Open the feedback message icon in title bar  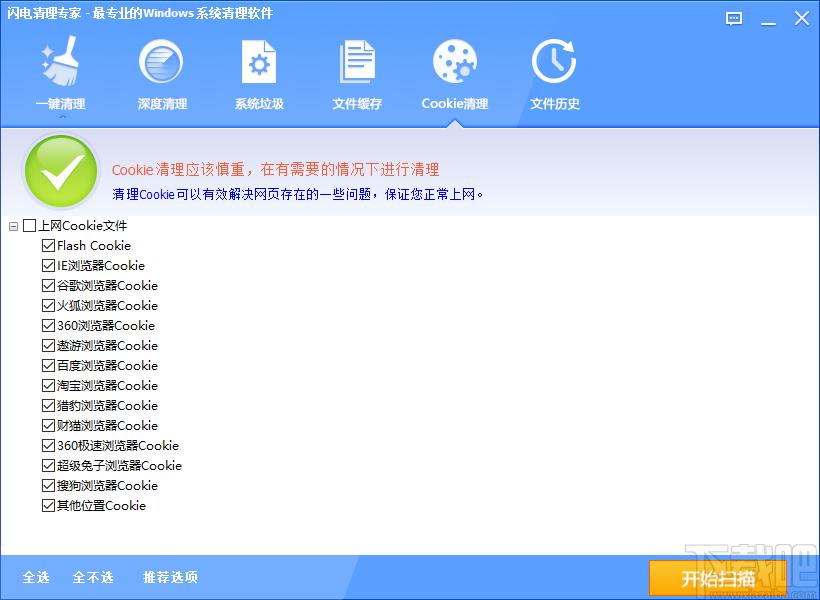click(734, 19)
